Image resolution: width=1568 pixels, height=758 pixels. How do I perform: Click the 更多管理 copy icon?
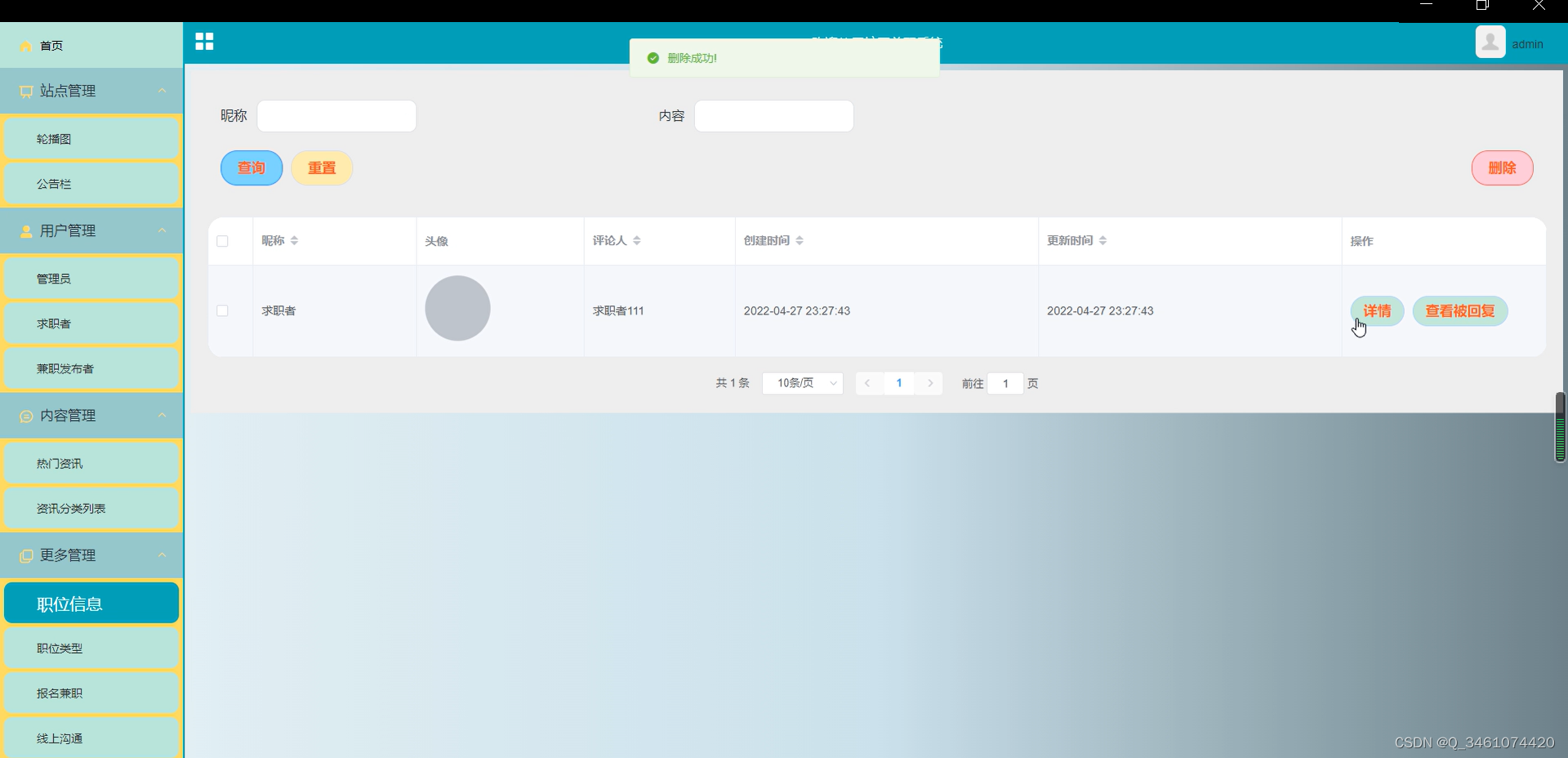[x=26, y=556]
